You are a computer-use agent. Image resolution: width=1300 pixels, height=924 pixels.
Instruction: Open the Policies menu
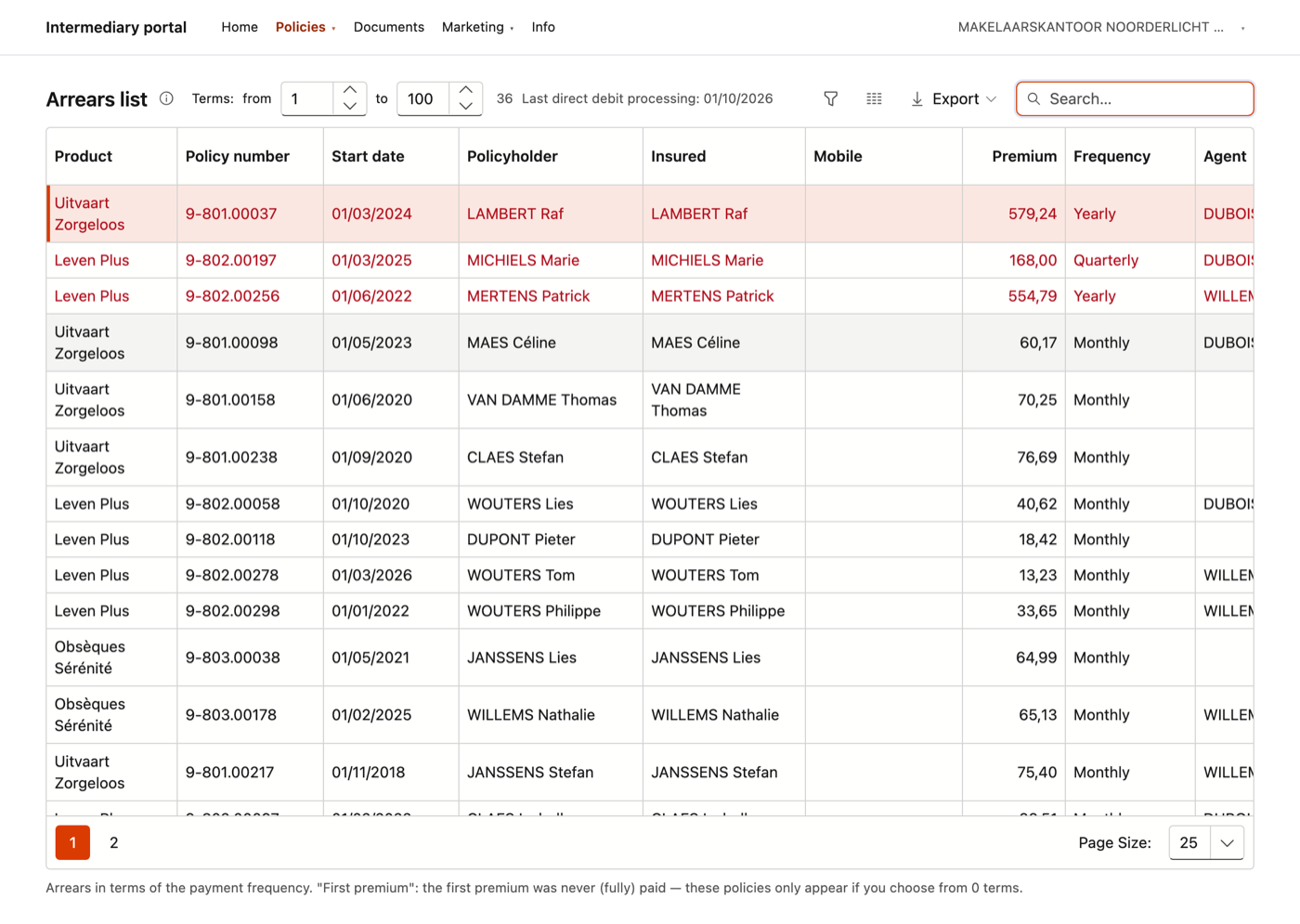click(305, 27)
